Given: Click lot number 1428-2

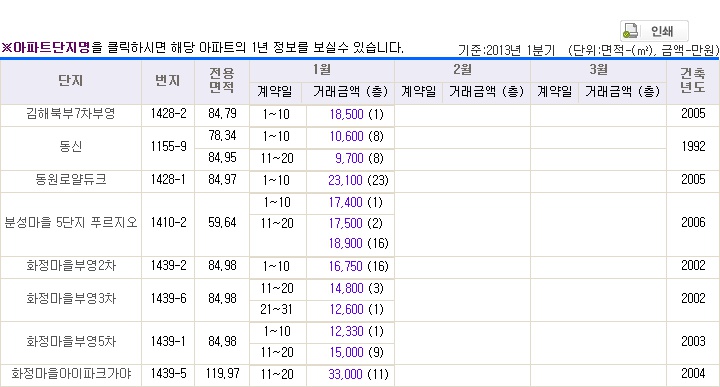Looking at the screenshot, I should click(169, 114).
